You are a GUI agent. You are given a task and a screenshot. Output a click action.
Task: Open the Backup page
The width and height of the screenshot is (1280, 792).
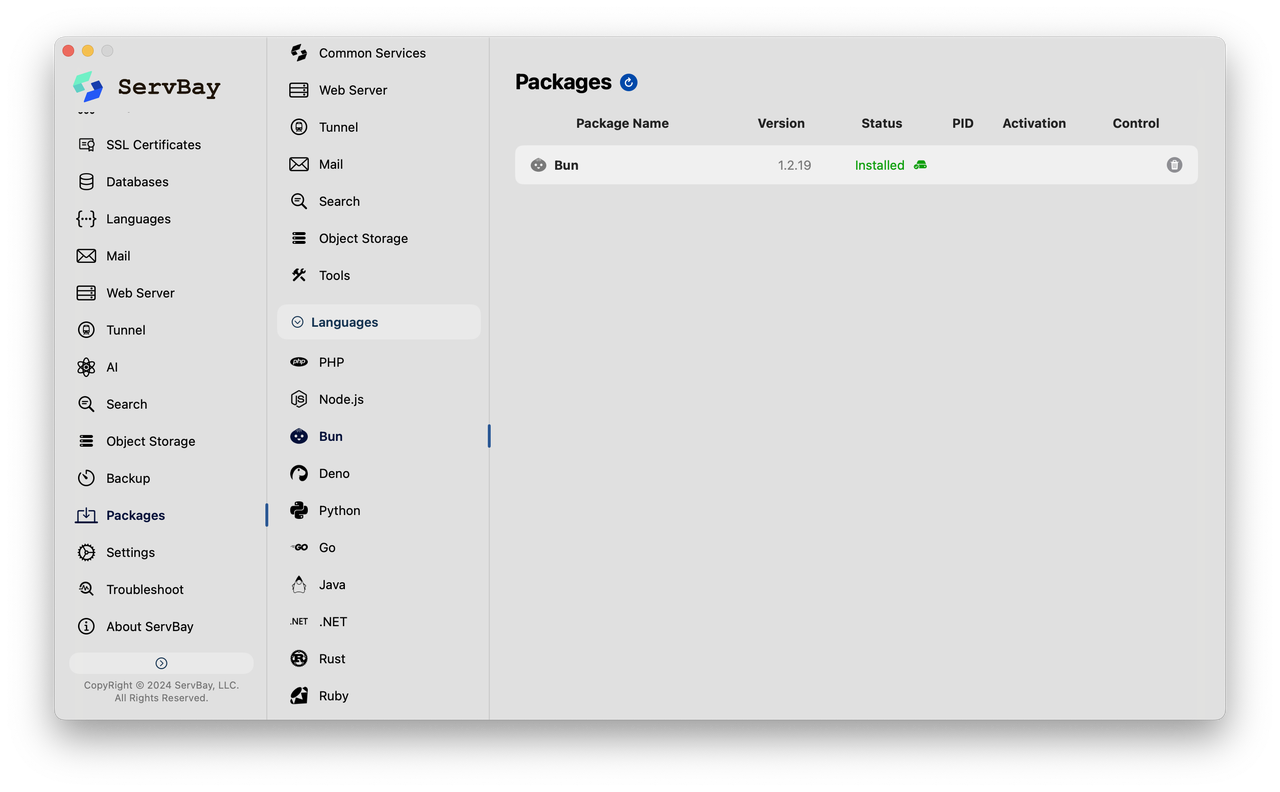[128, 478]
